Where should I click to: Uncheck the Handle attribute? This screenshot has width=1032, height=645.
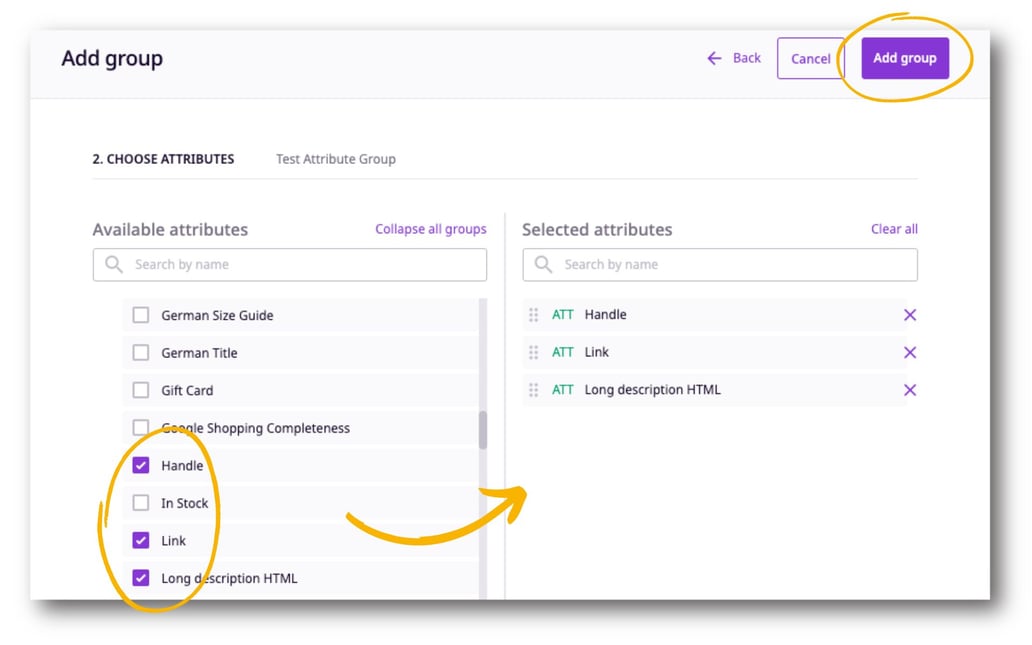(140, 465)
